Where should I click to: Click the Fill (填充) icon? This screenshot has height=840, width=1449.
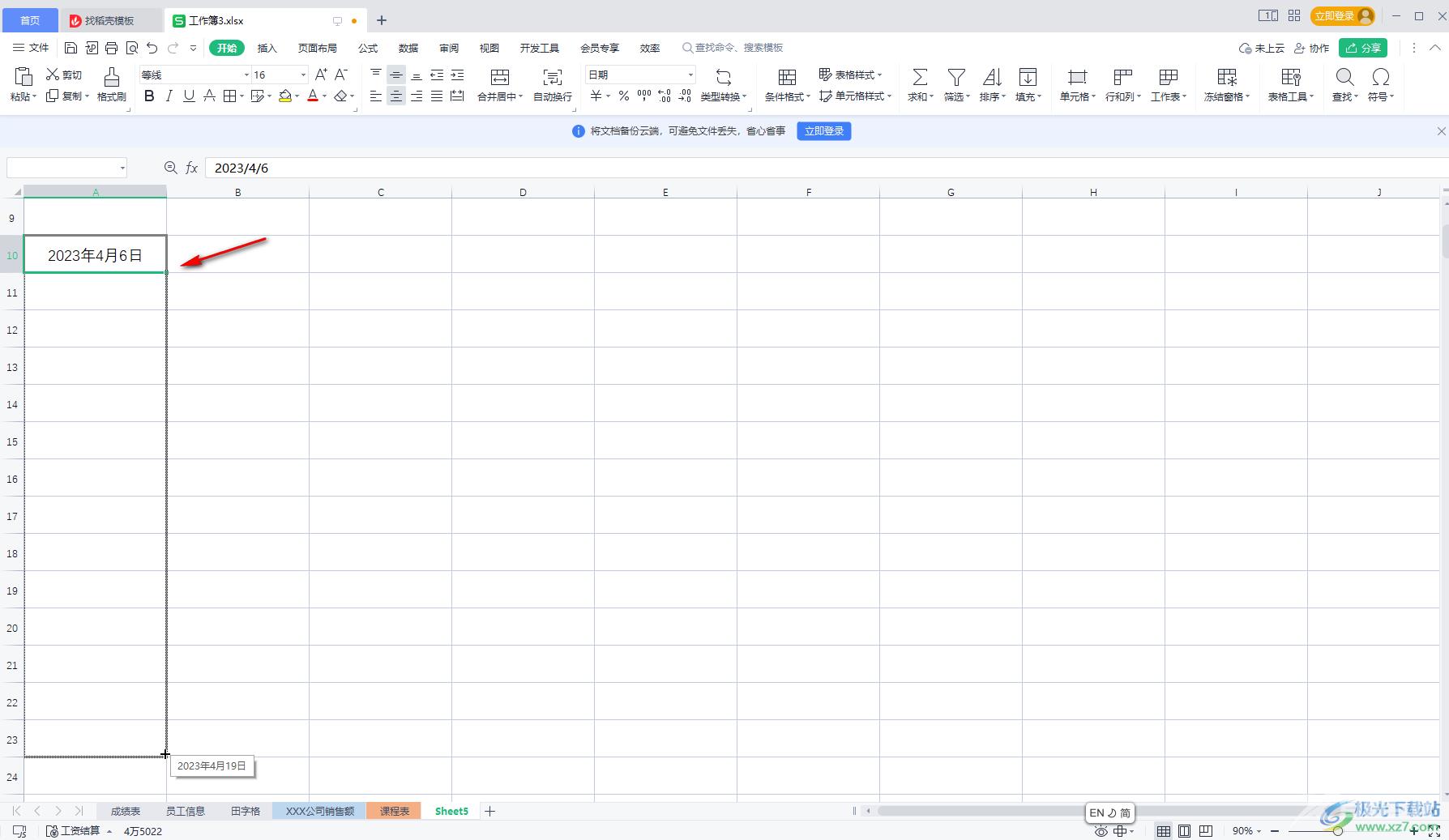pyautogui.click(x=1028, y=77)
